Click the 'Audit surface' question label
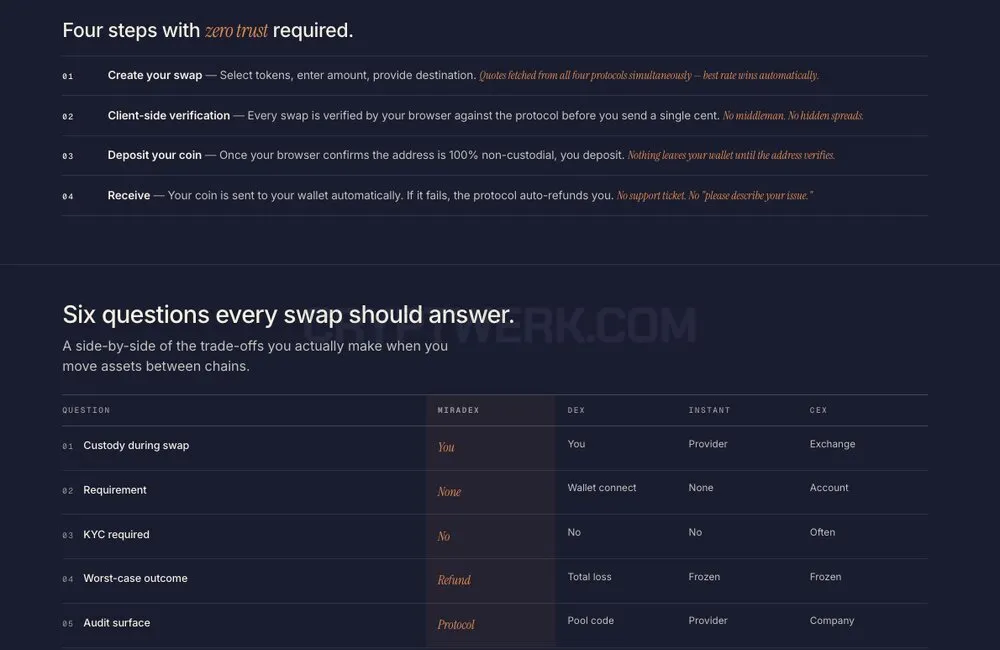This screenshot has height=650, width=1000. tap(117, 623)
